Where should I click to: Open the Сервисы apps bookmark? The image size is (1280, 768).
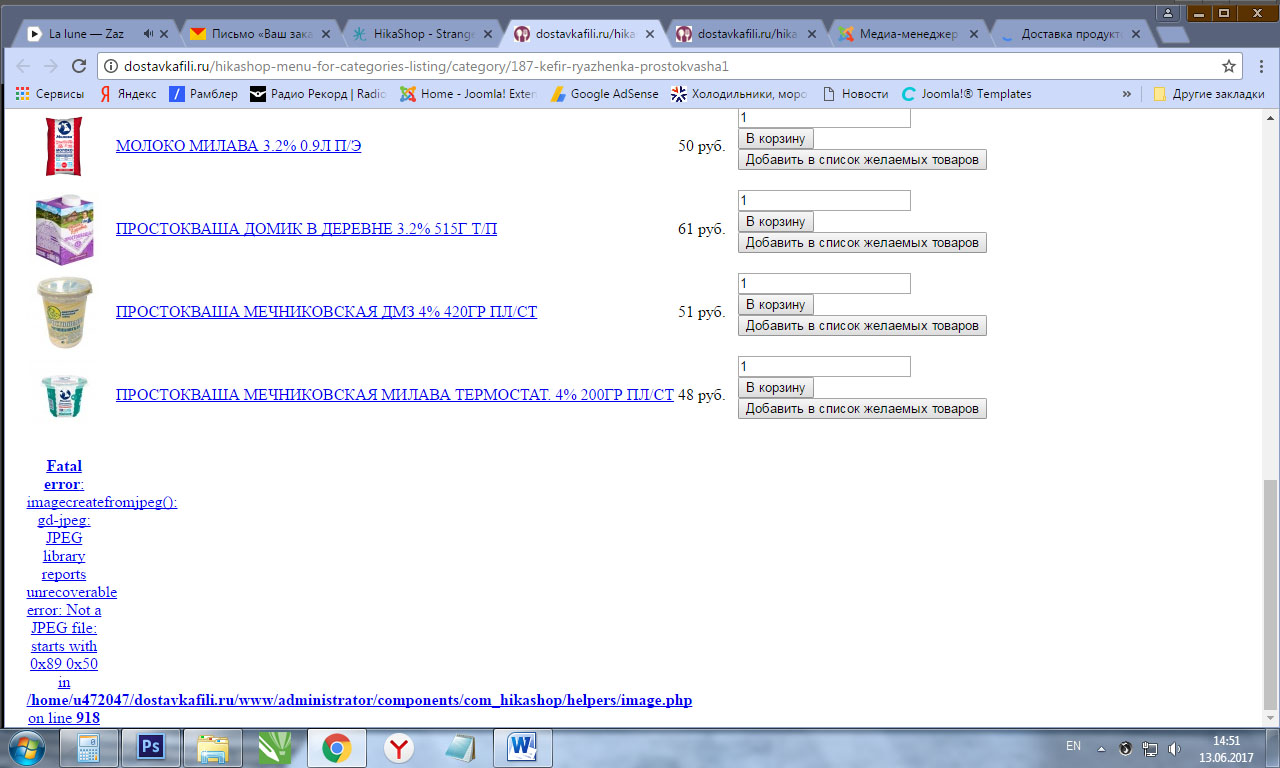49,94
